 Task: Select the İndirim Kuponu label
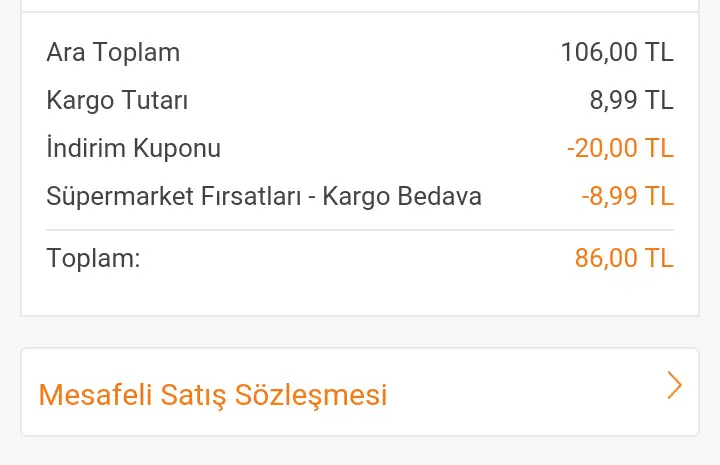pyautogui.click(x=134, y=148)
